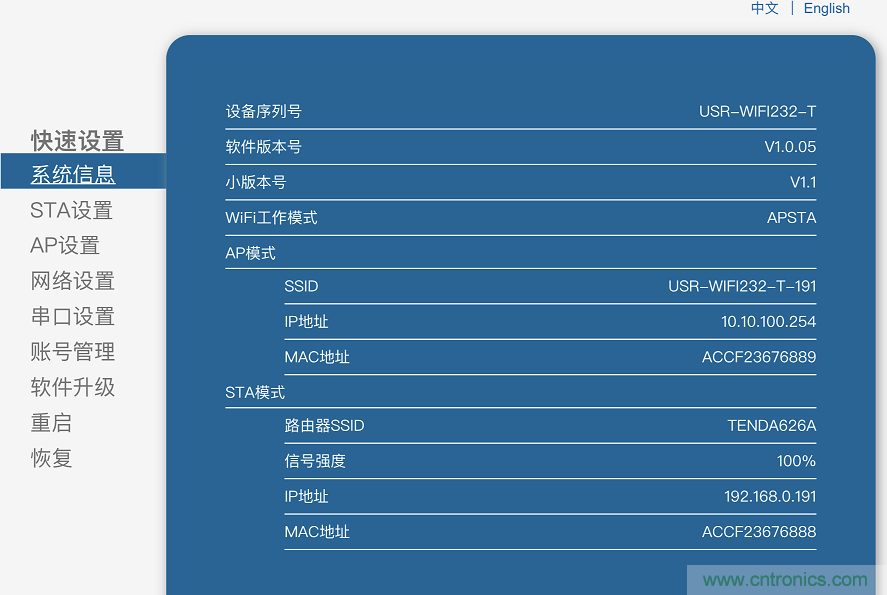The width and height of the screenshot is (887, 595).
Task: Visit the www.cntronics.com watermark link
Action: [x=784, y=578]
